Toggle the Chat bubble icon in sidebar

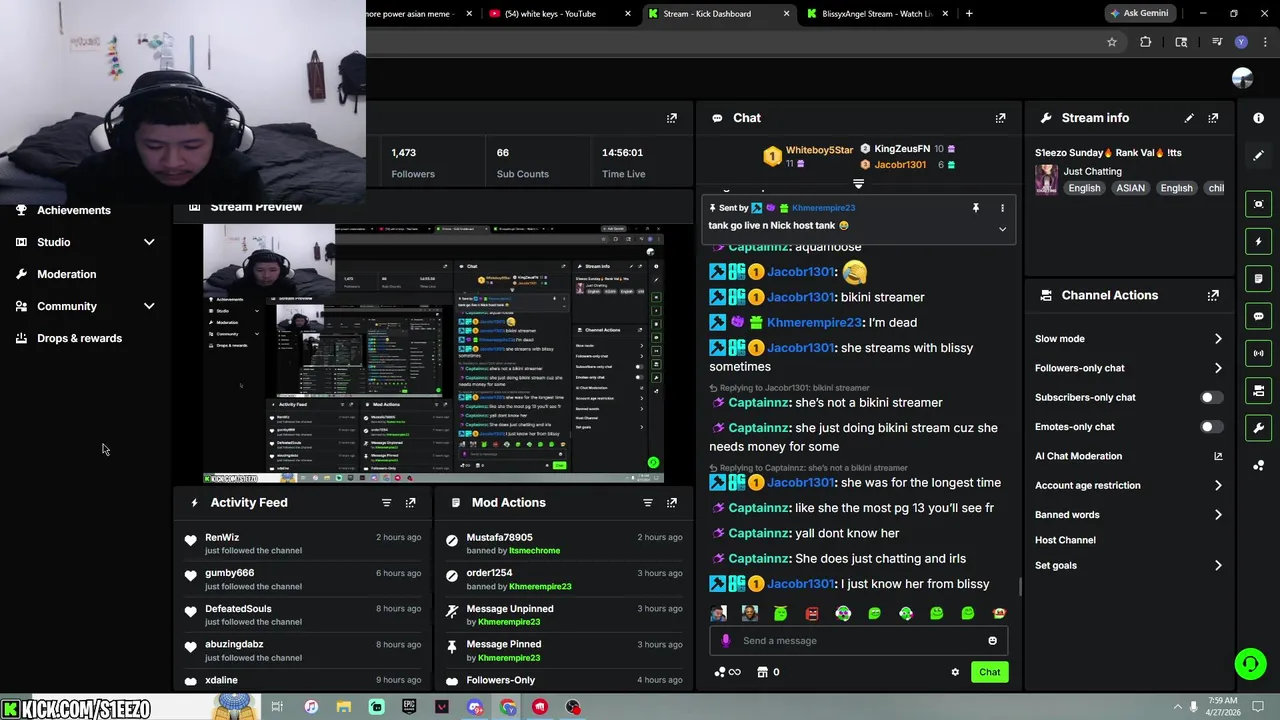pos(1258,316)
